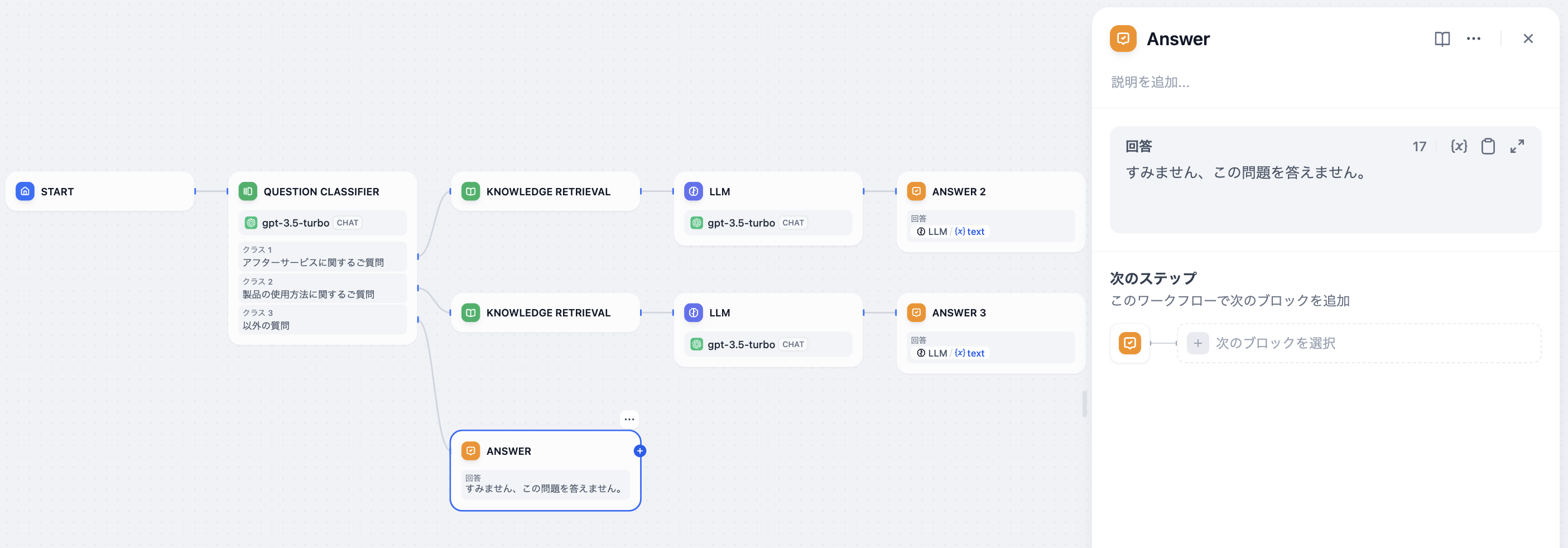Copy answer text with clipboard icon
This screenshot has height=548, width=1568.
coord(1488,146)
